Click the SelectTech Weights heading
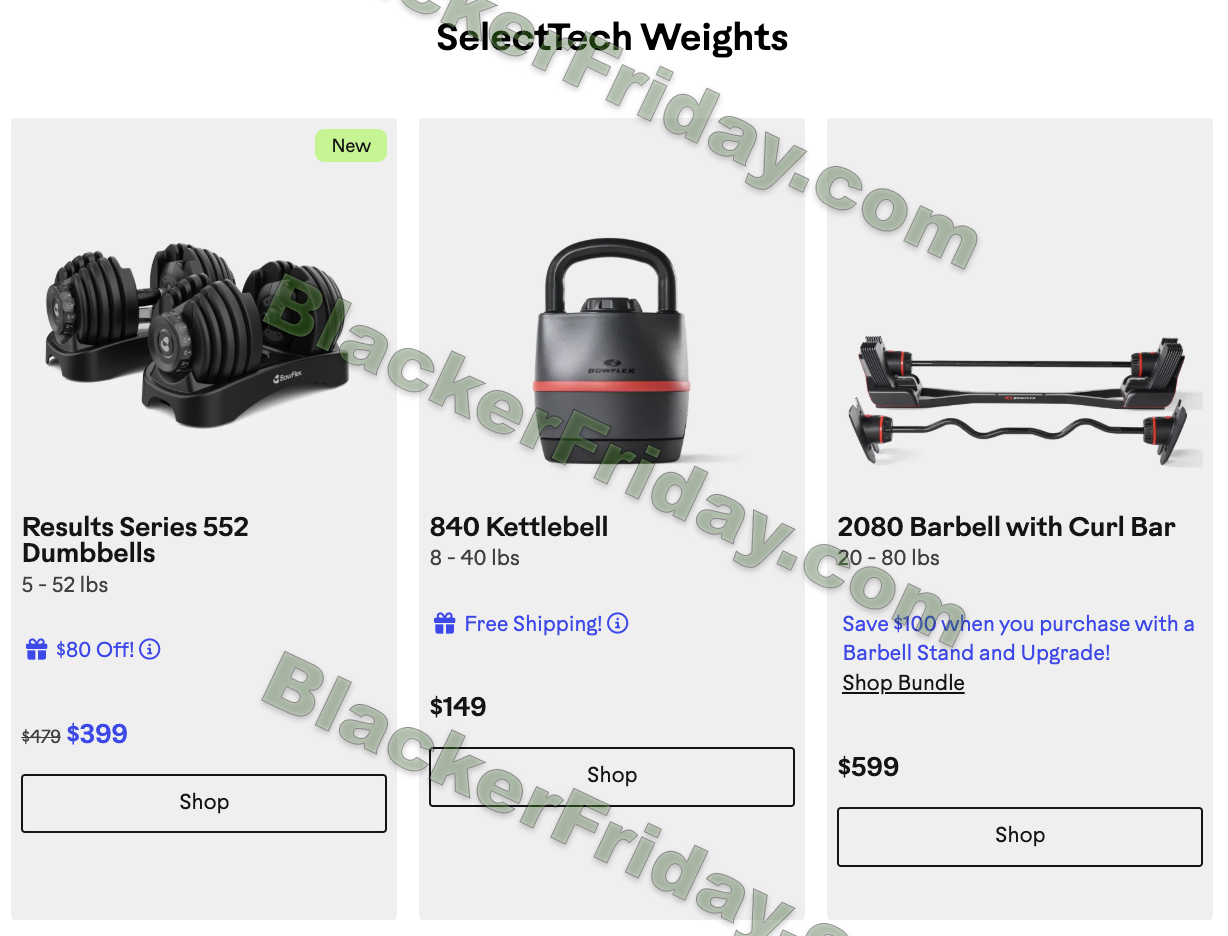 tap(612, 37)
